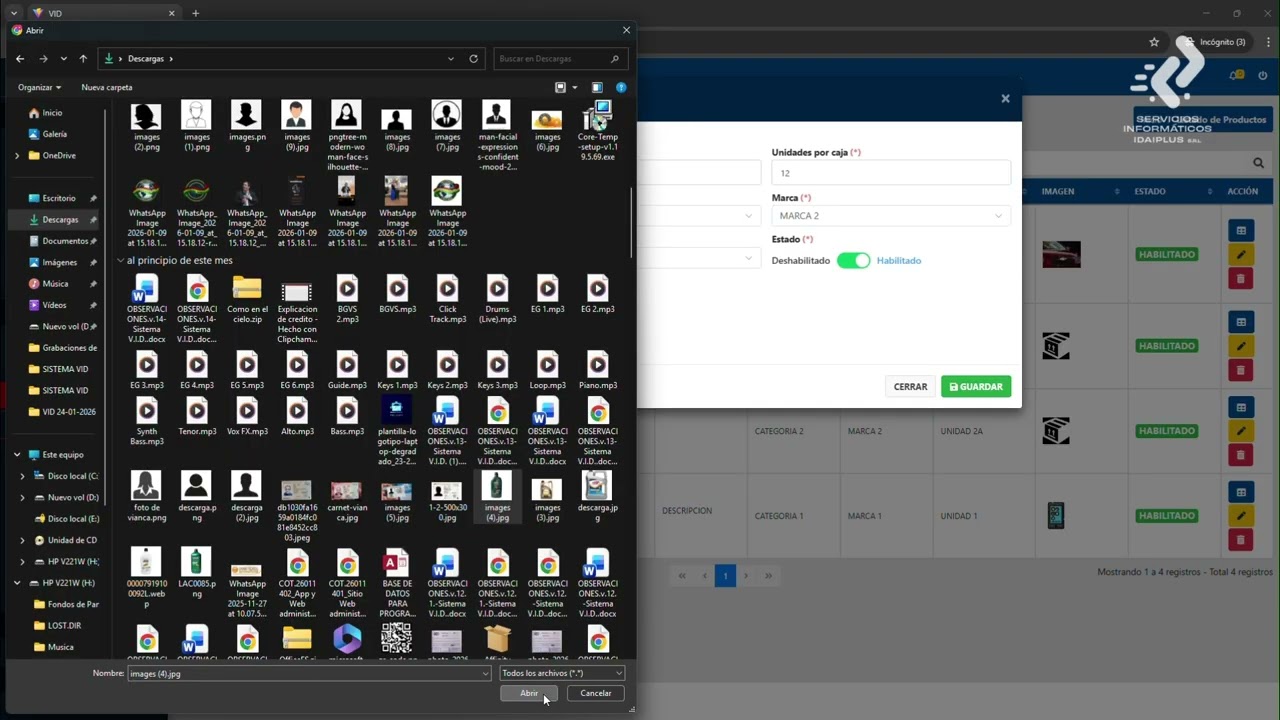Screen dimensions: 1280x720
Task: Select the Como en el cielo.zip folder icon
Action: pos(247,296)
